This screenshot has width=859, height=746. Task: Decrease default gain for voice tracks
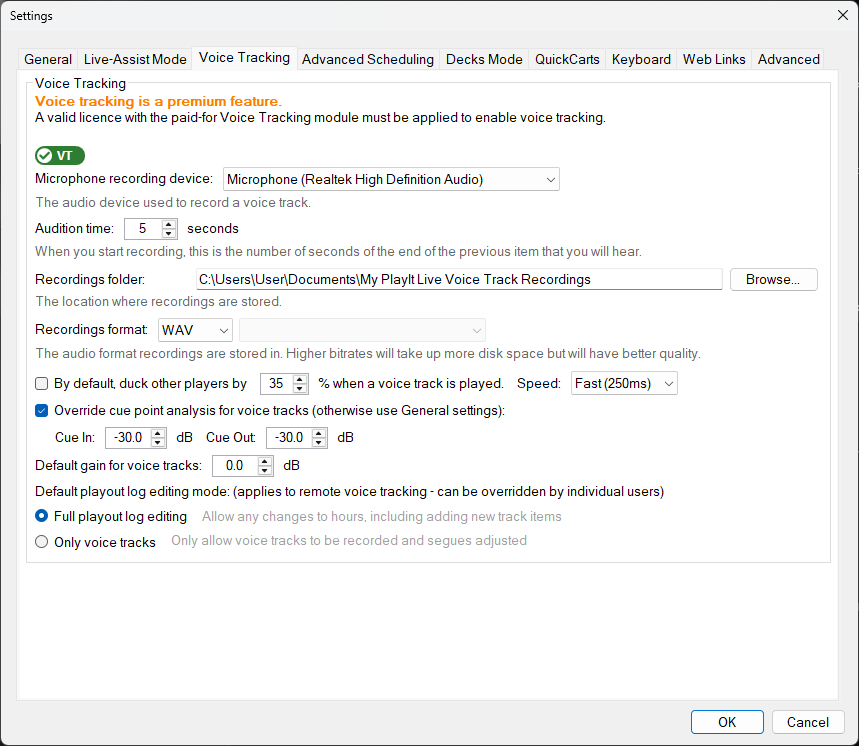click(x=265, y=470)
